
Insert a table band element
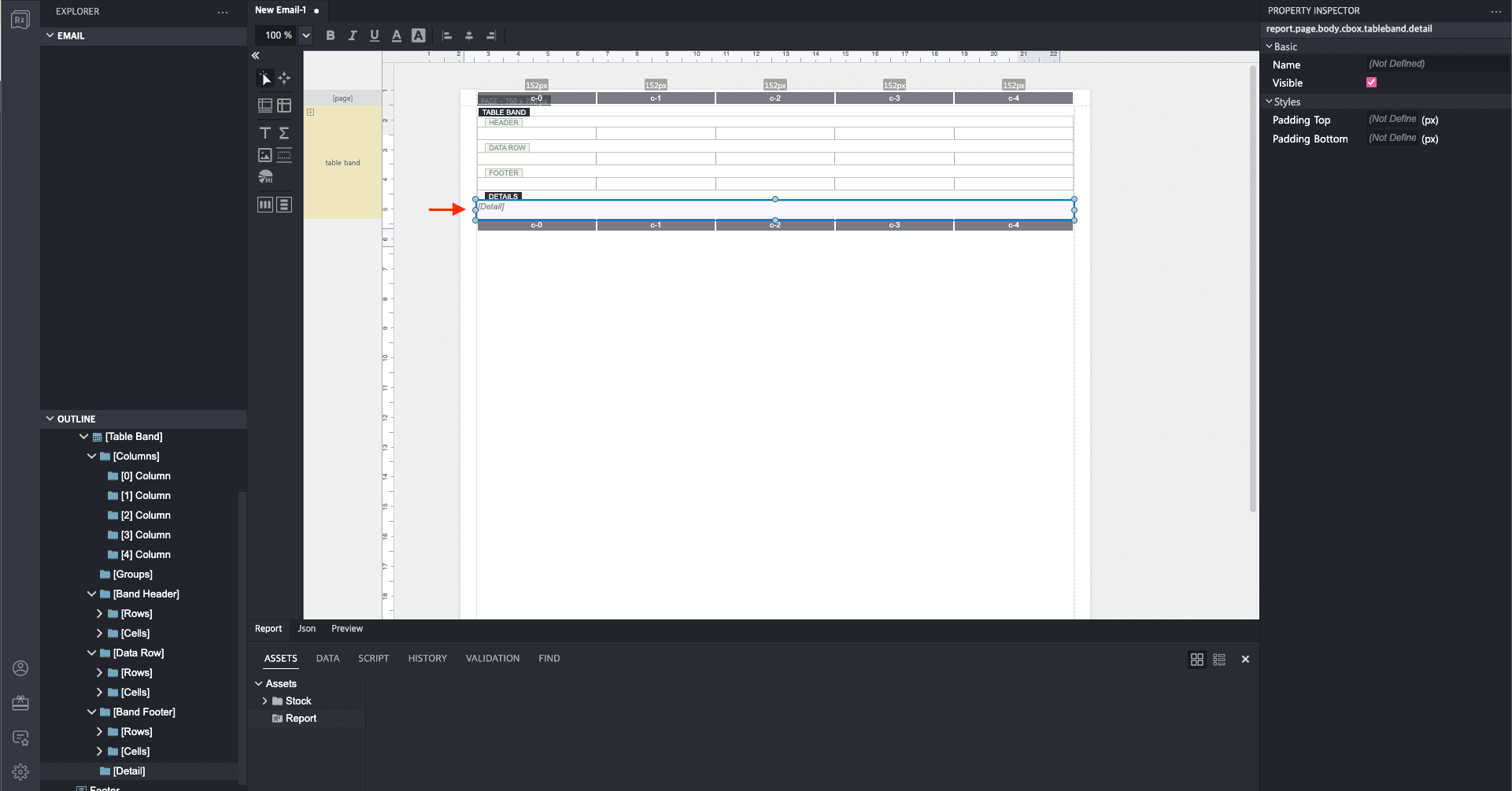[x=265, y=105]
